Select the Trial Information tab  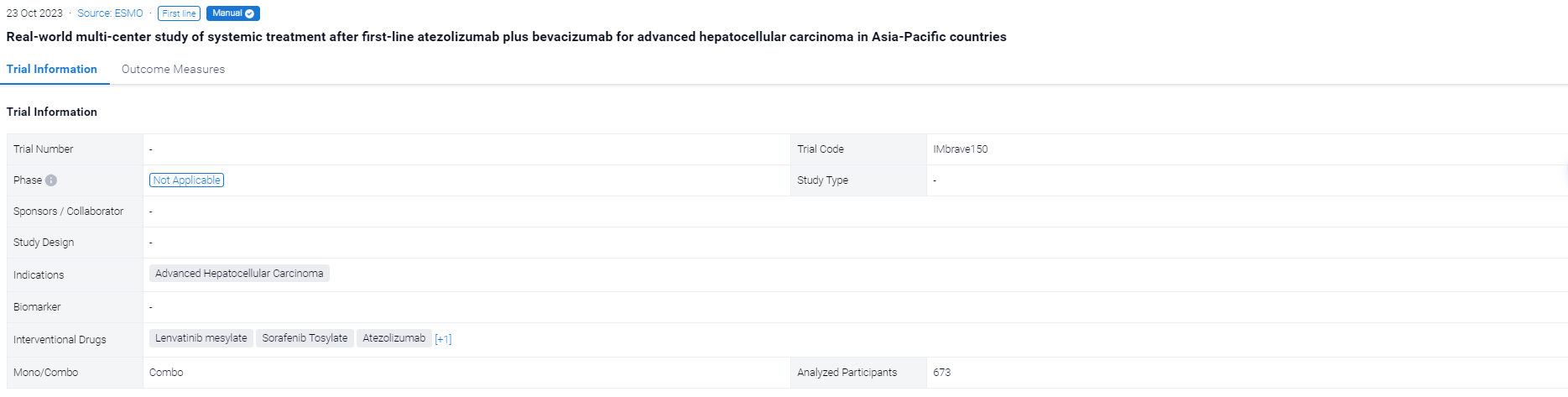[x=52, y=69]
